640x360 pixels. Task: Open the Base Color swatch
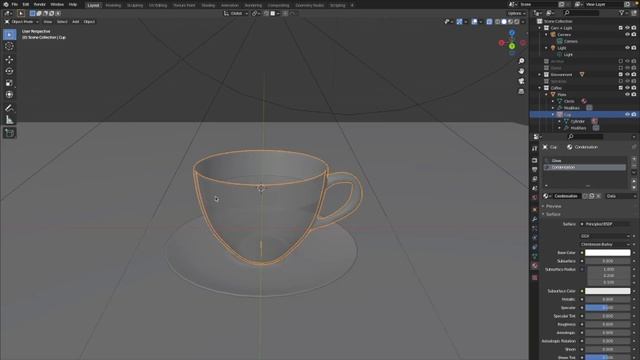click(x=608, y=253)
